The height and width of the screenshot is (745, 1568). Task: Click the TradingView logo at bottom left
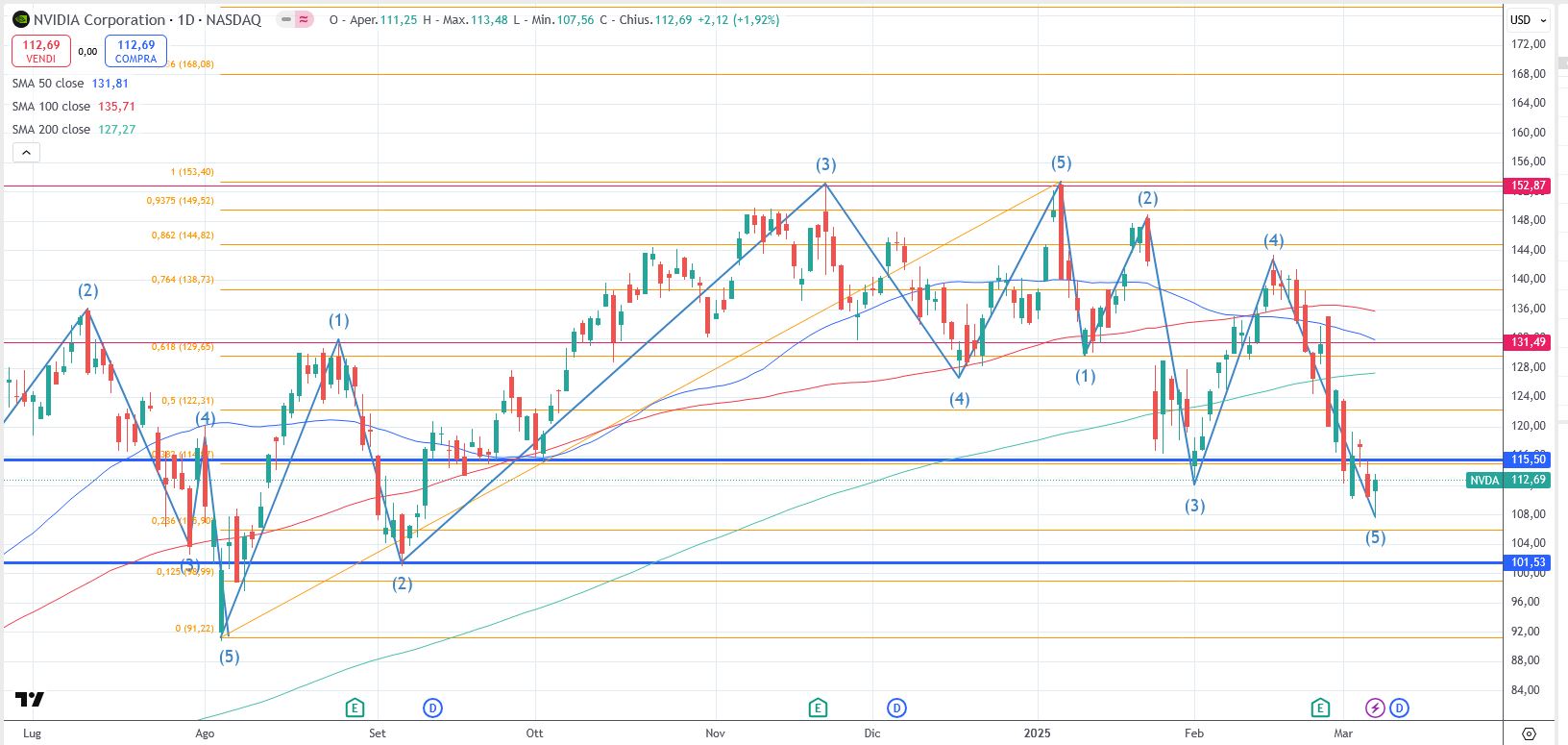[x=30, y=699]
